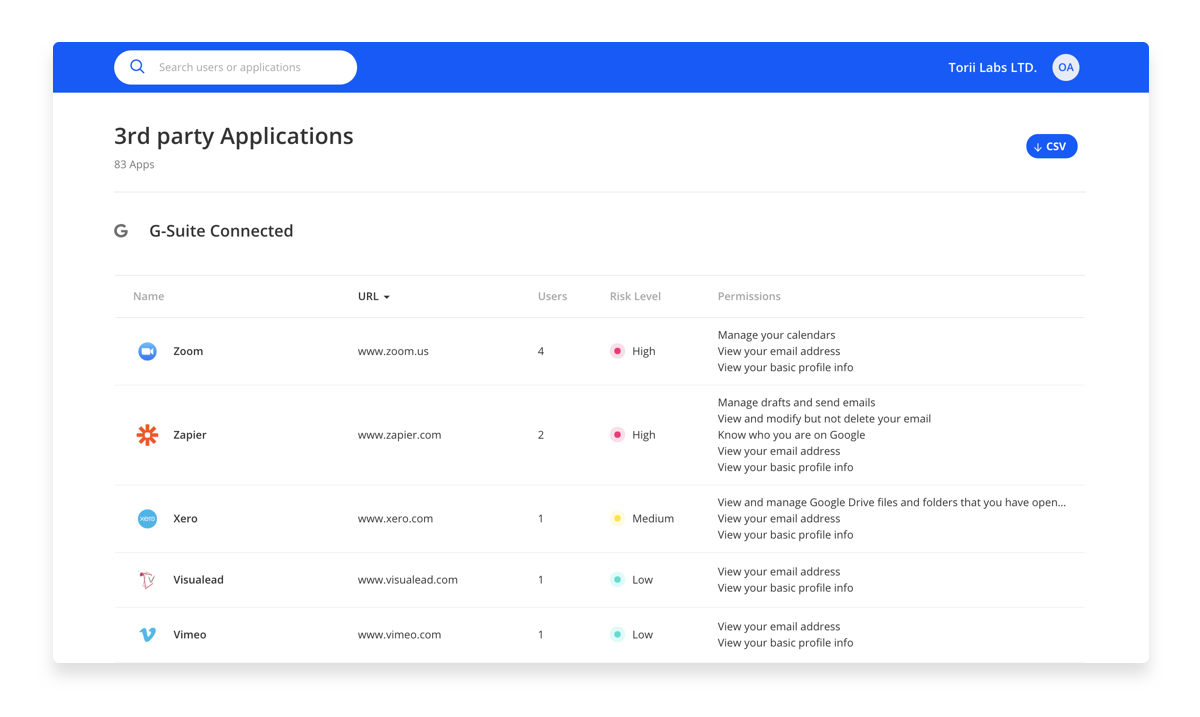Click the Torii Labs LTD. organization name
The width and height of the screenshot is (1200, 717).
pos(992,67)
